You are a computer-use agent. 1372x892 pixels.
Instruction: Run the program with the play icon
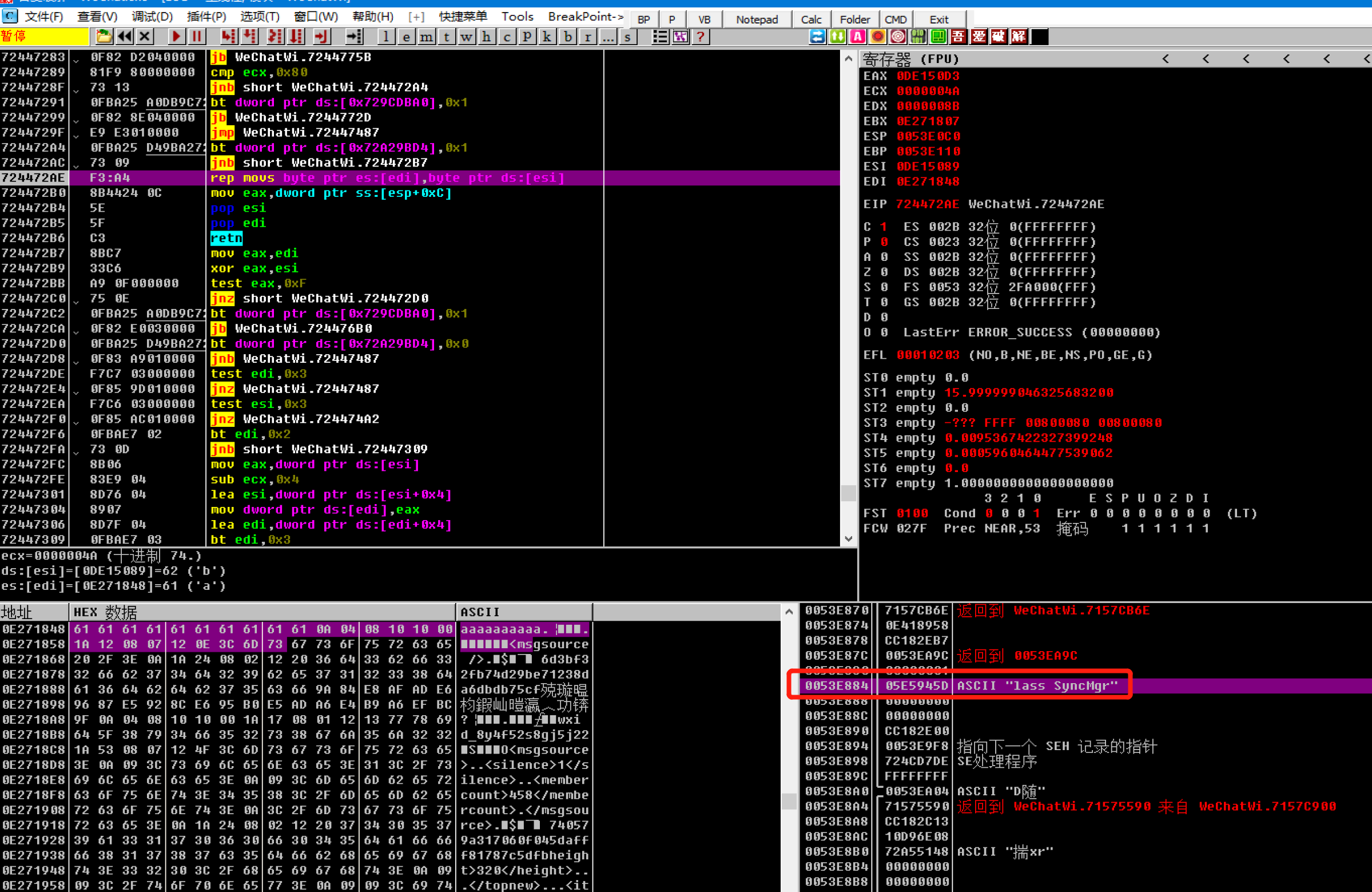(176, 36)
